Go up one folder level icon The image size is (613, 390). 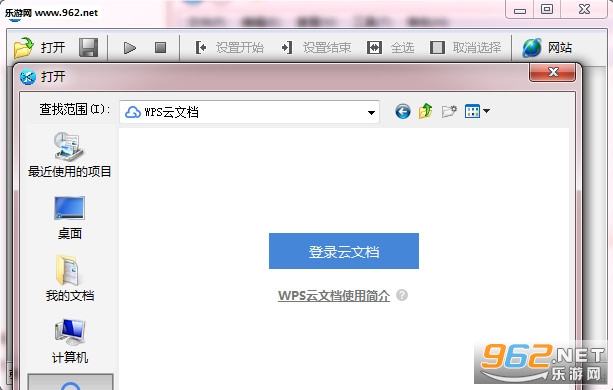[425, 111]
